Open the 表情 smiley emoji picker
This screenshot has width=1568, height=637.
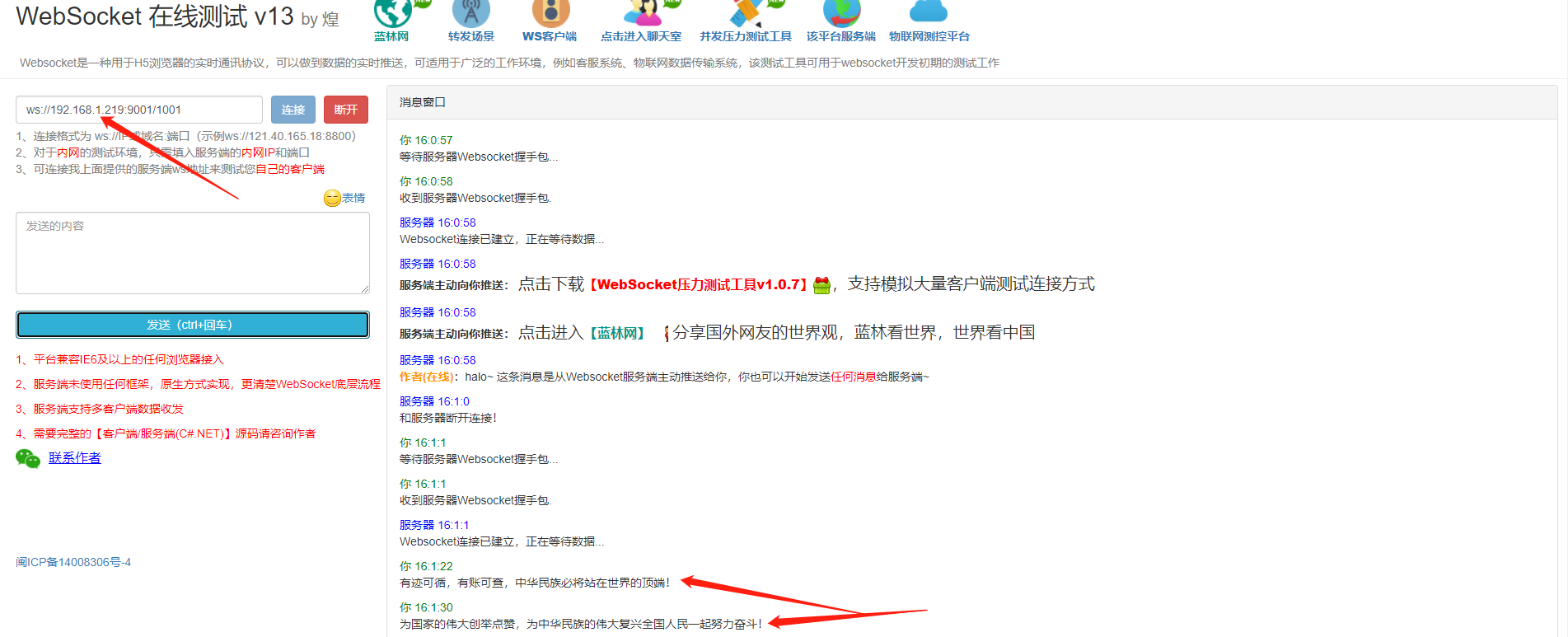coord(332,198)
